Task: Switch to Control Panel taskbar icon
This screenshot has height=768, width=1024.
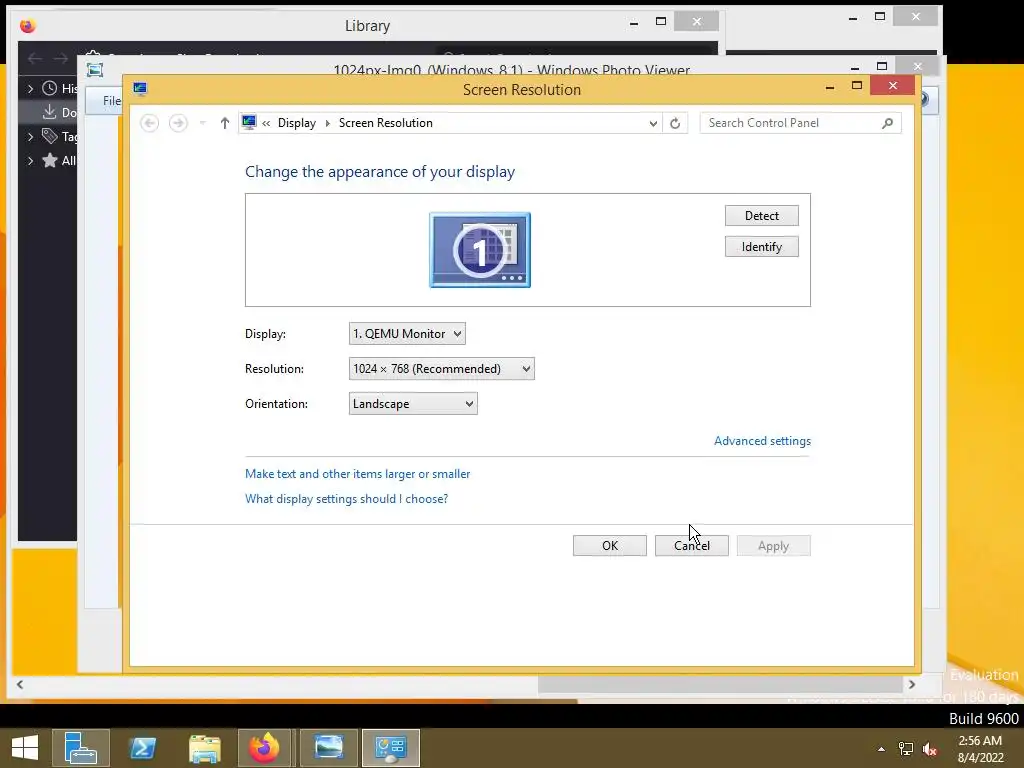Action: tap(391, 748)
